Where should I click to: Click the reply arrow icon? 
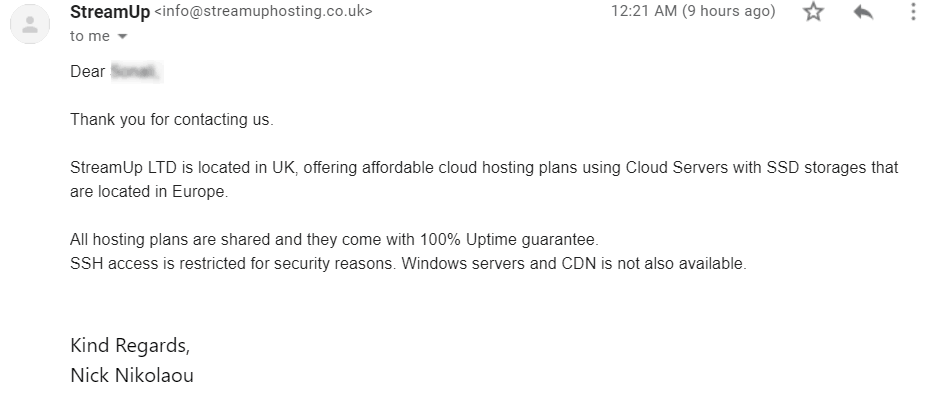pyautogui.click(x=863, y=12)
